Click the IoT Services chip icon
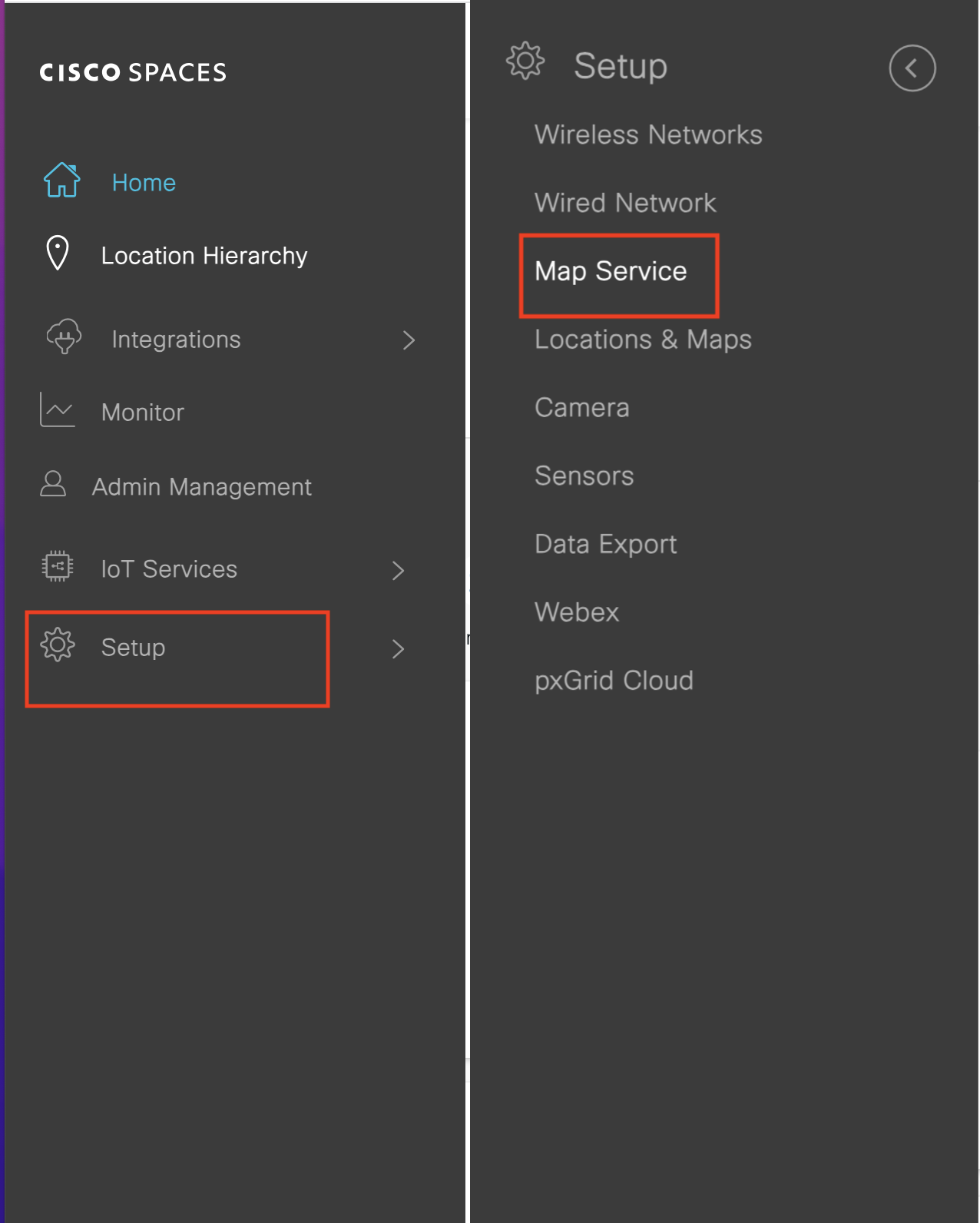This screenshot has width=980, height=1223. point(58,567)
